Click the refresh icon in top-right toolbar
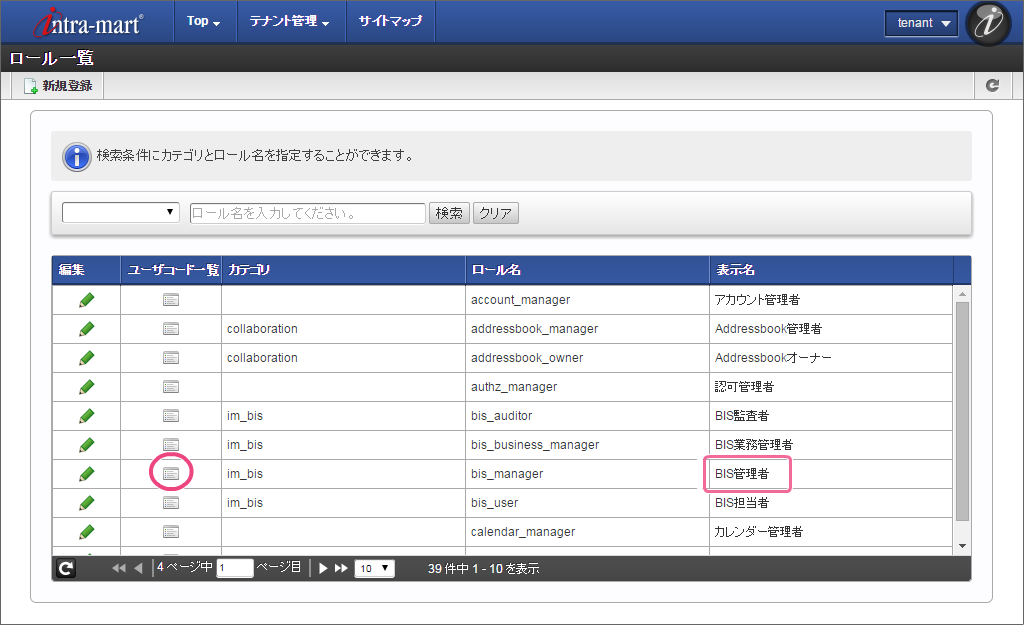This screenshot has height=625, width=1024. [992, 86]
